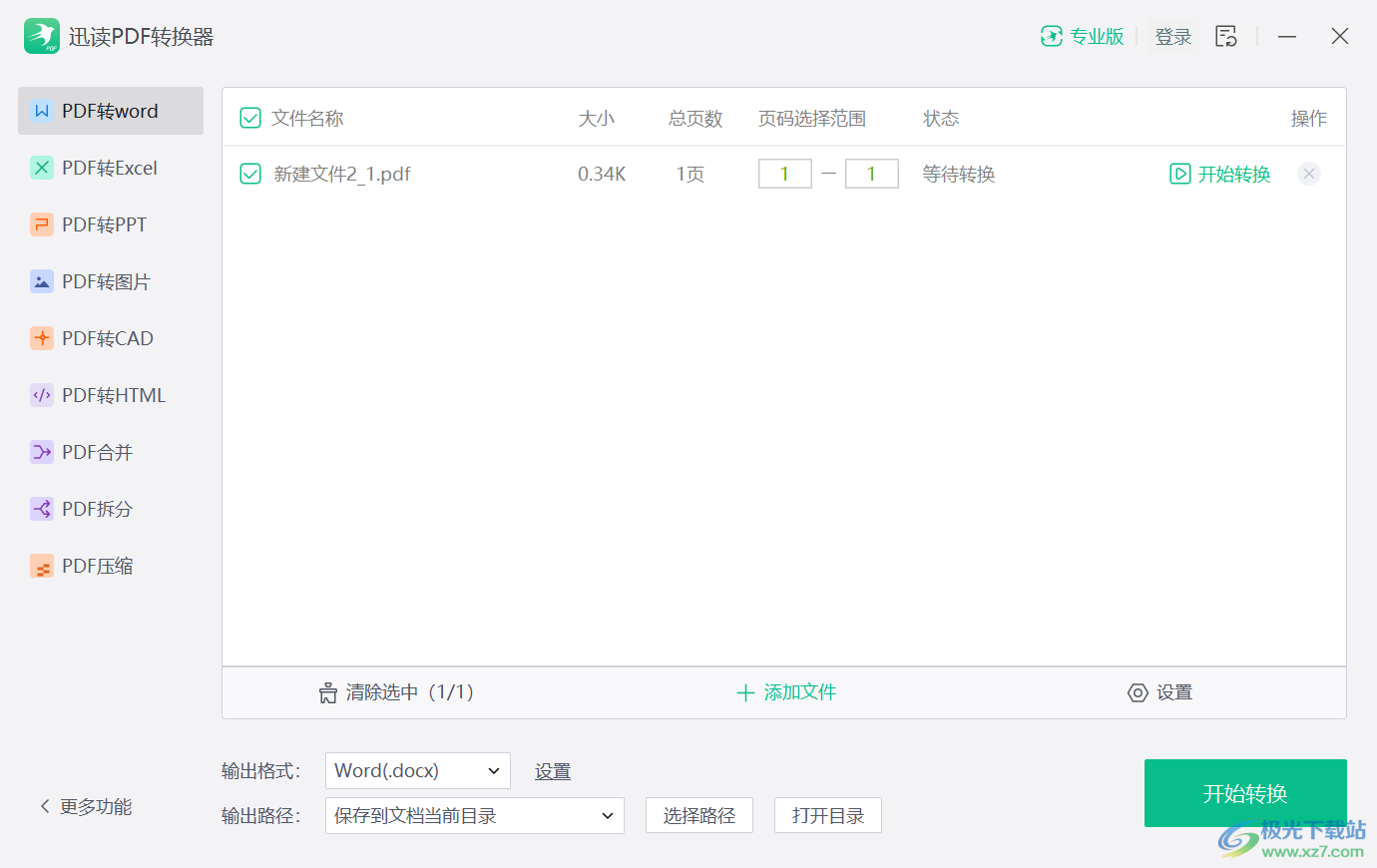Image resolution: width=1377 pixels, height=868 pixels.
Task: Close the converter window
Action: 1340,36
